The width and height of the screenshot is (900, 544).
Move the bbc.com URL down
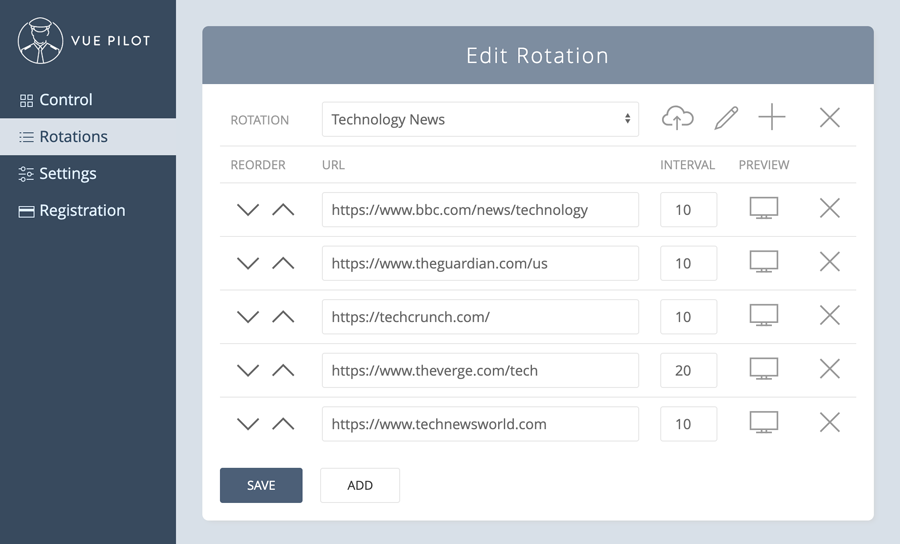pos(248,210)
